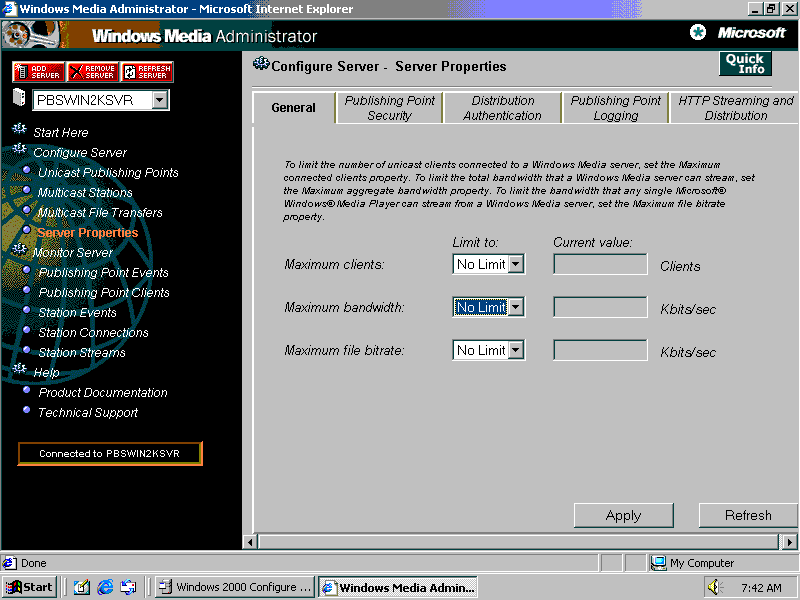Click the gear icon next to Configure Server
This screenshot has height=600, width=800.
point(19,148)
